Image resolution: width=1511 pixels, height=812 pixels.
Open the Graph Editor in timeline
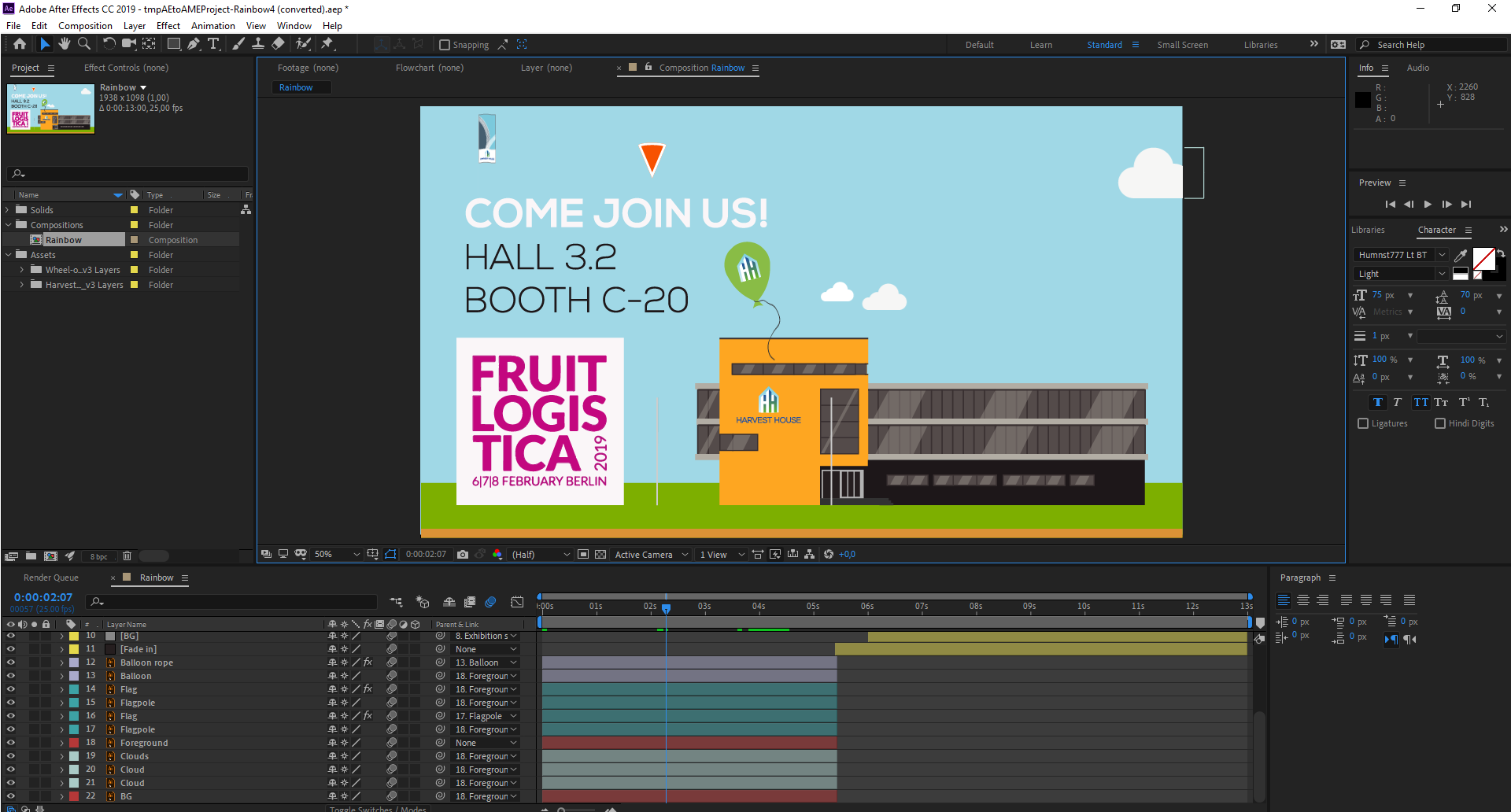517,602
